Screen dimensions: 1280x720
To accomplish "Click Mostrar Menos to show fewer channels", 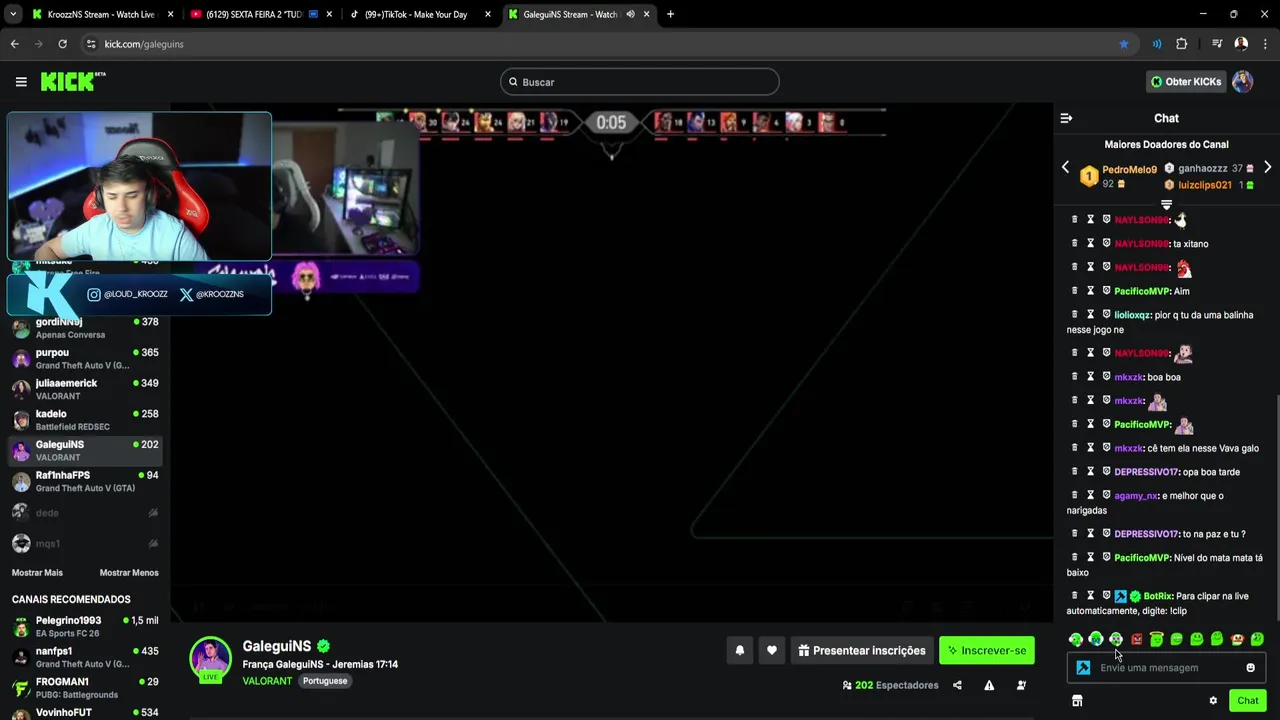I will pyautogui.click(x=129, y=573).
